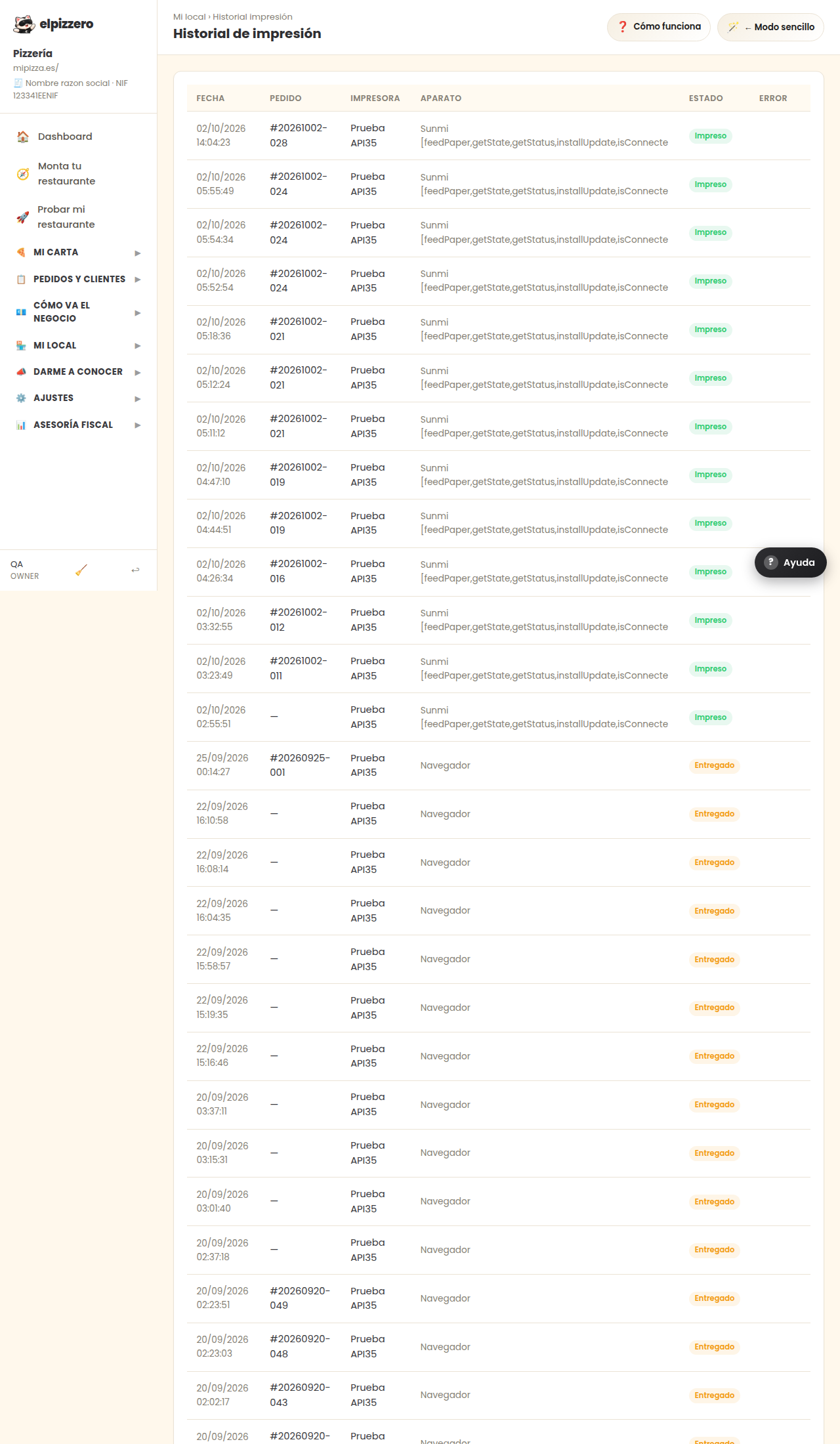Click the rocket icon for Probar mi restaurante
Image resolution: width=840 pixels, height=1444 pixels.
coord(23,217)
